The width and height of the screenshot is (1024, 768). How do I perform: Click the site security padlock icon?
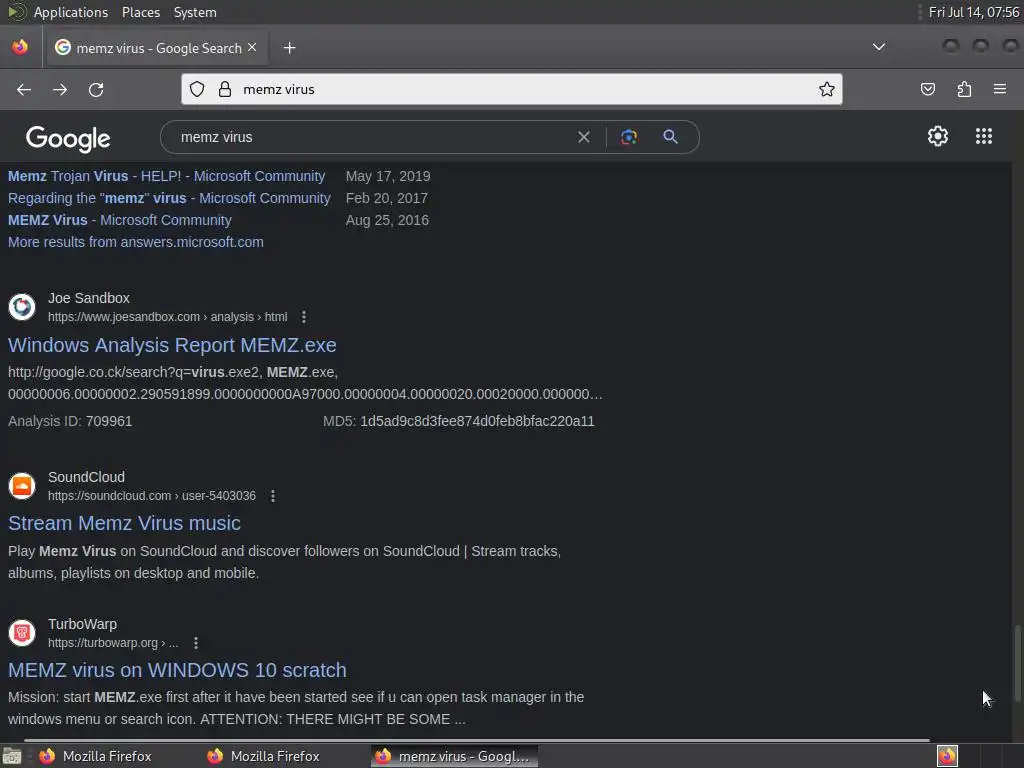point(225,89)
